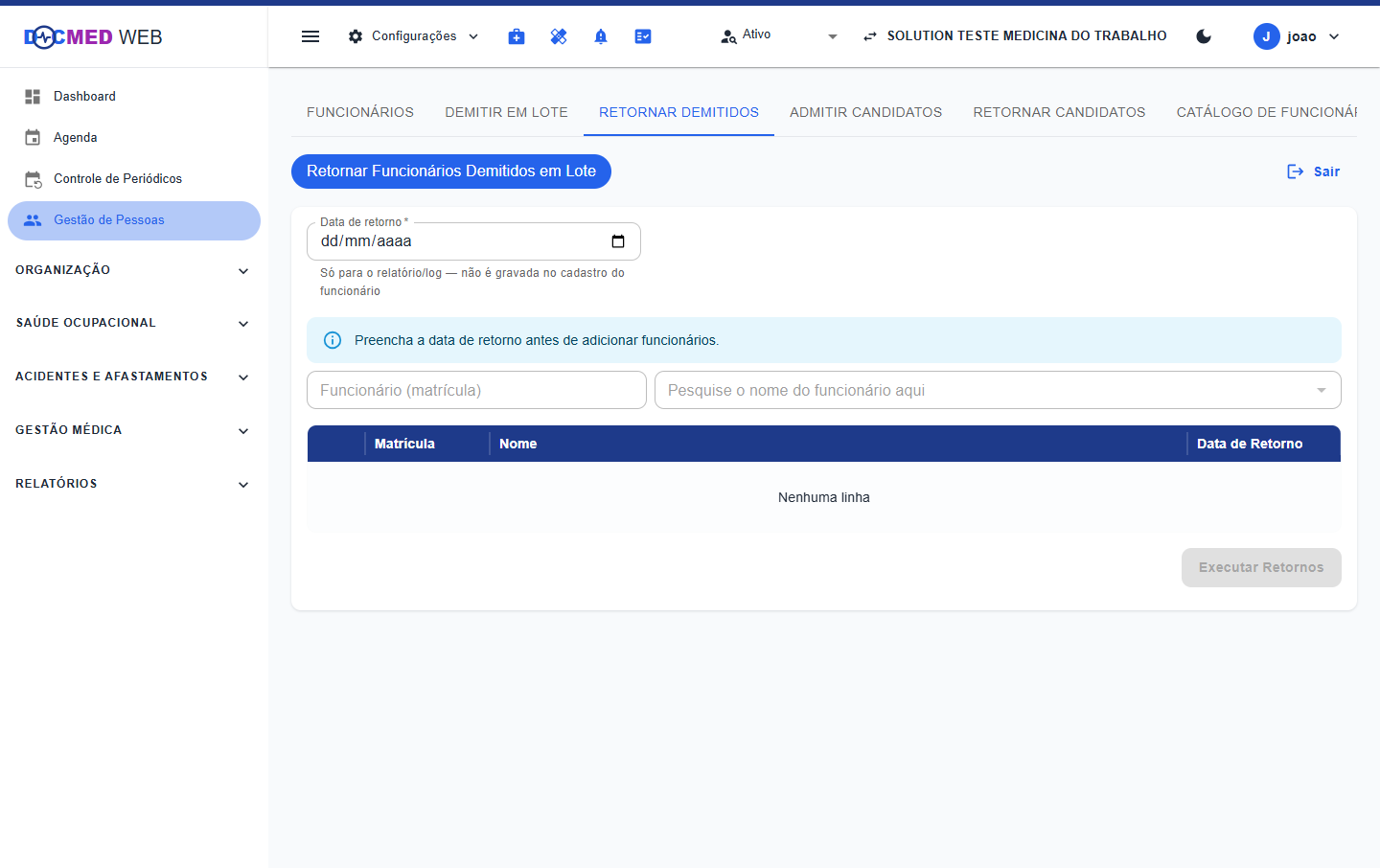Click the Agenda calendar icon
This screenshot has height=868, width=1380.
tap(33, 138)
